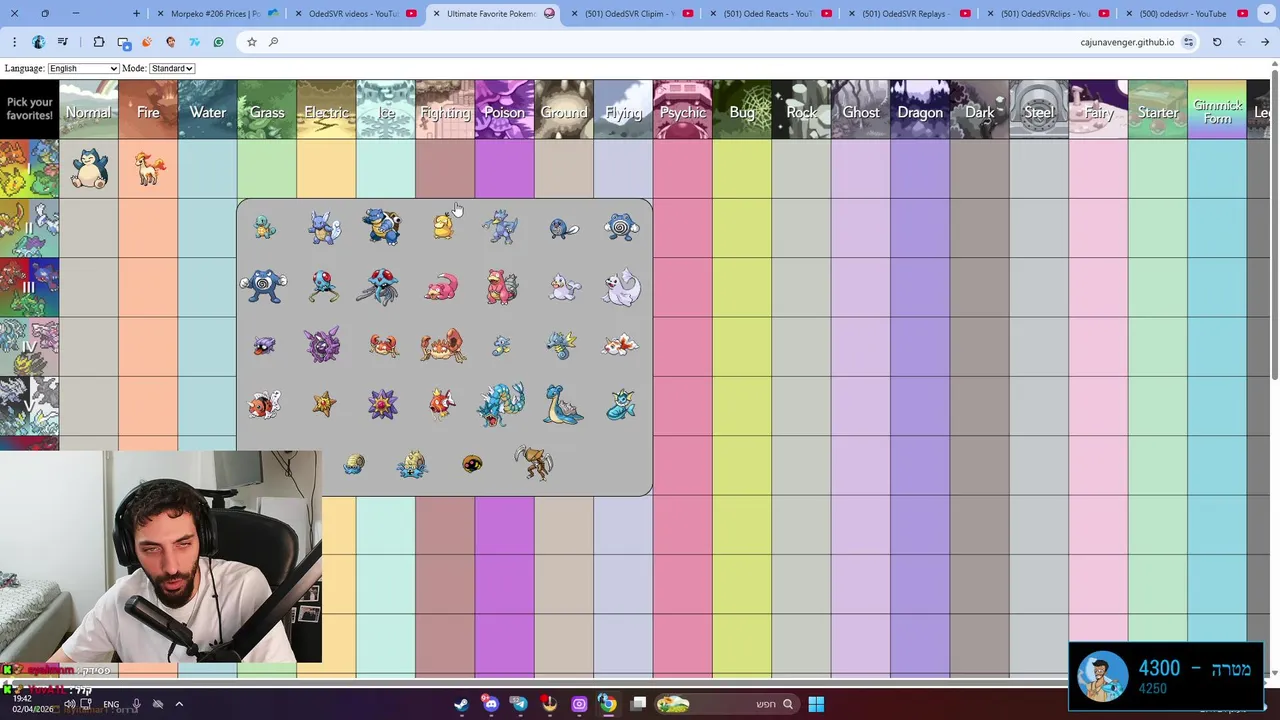The height and width of the screenshot is (720, 1280).
Task: Select Dewgong in the Water popup
Action: (621, 287)
